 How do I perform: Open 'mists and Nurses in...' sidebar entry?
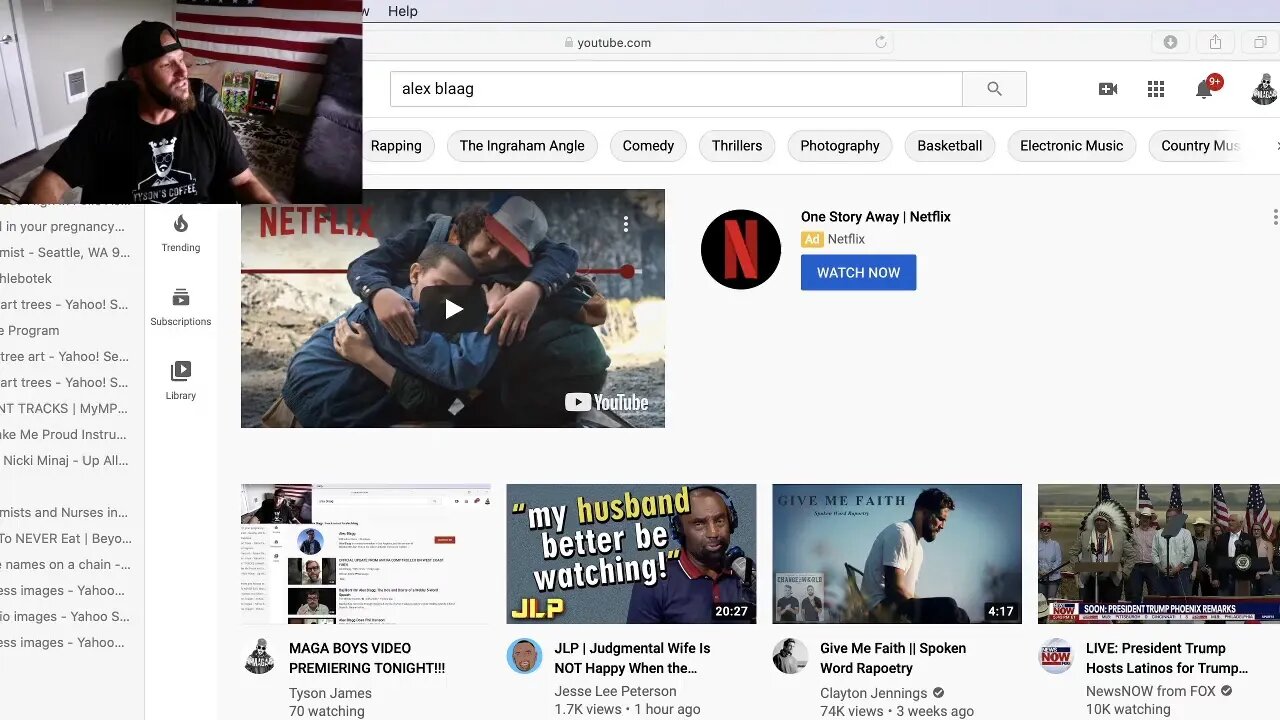tap(64, 512)
